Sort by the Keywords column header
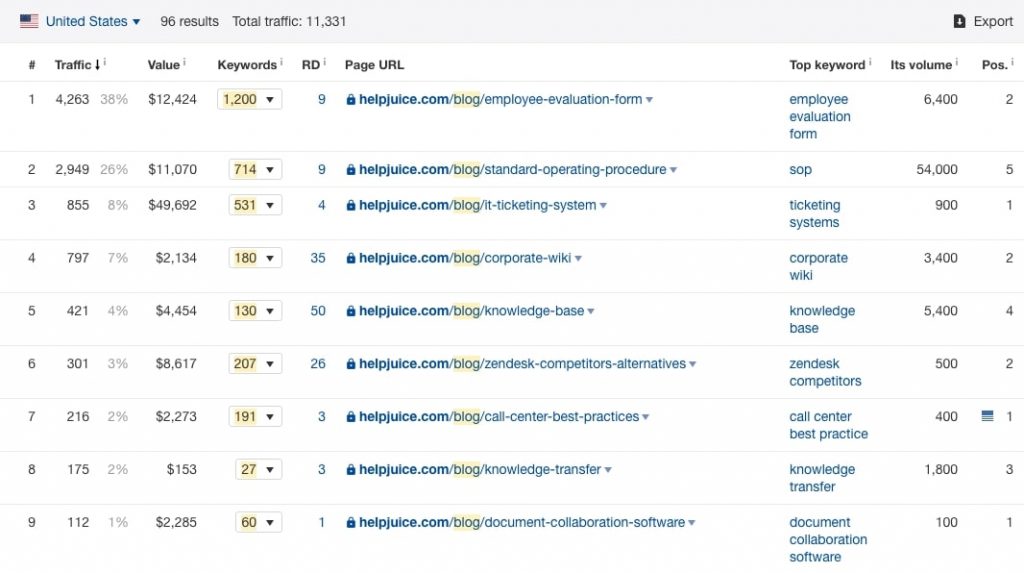The height and width of the screenshot is (573, 1024). (247, 65)
